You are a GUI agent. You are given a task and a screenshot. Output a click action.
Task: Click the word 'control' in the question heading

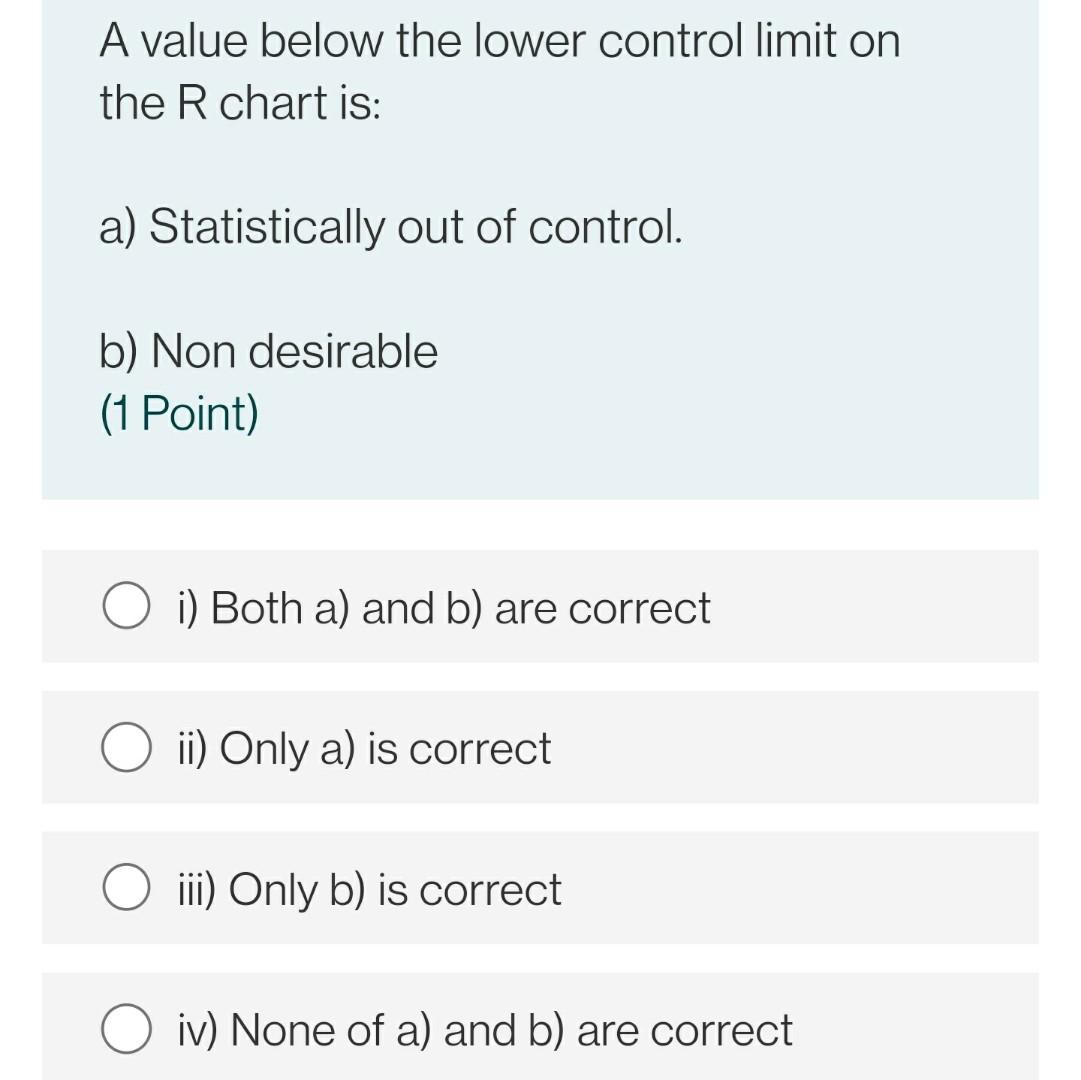point(670,40)
